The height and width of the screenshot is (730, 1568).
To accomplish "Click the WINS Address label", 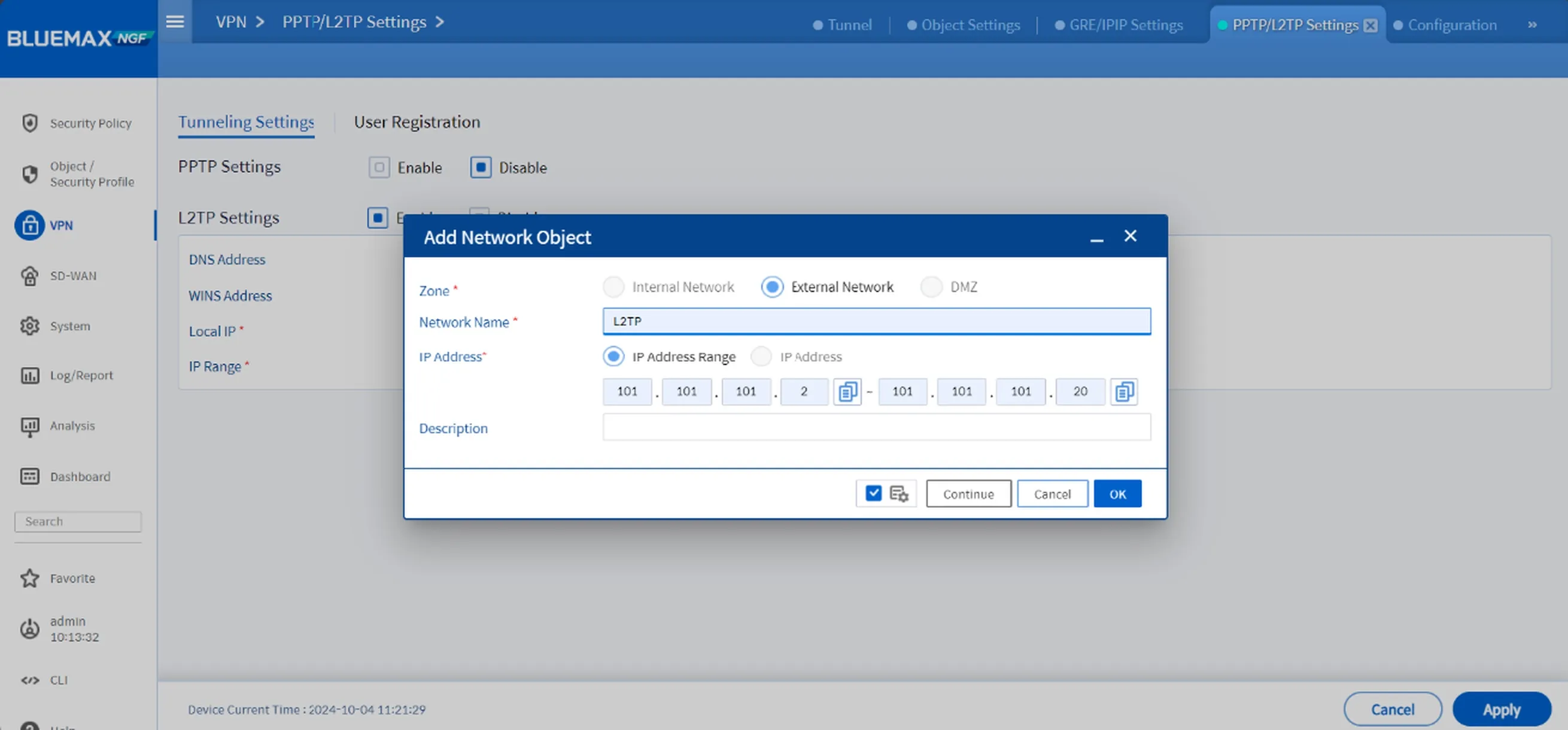I will click(230, 296).
